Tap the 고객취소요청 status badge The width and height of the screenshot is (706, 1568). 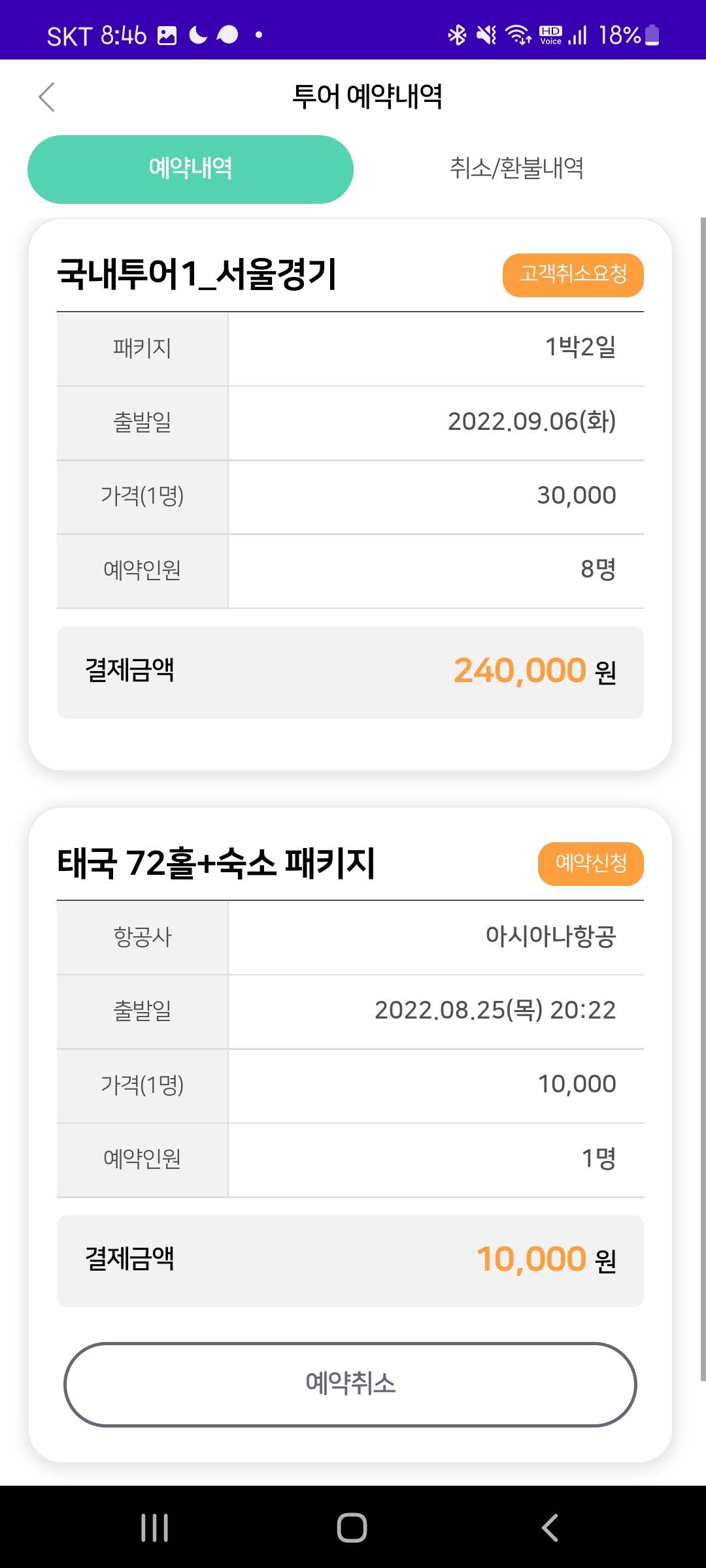click(573, 275)
